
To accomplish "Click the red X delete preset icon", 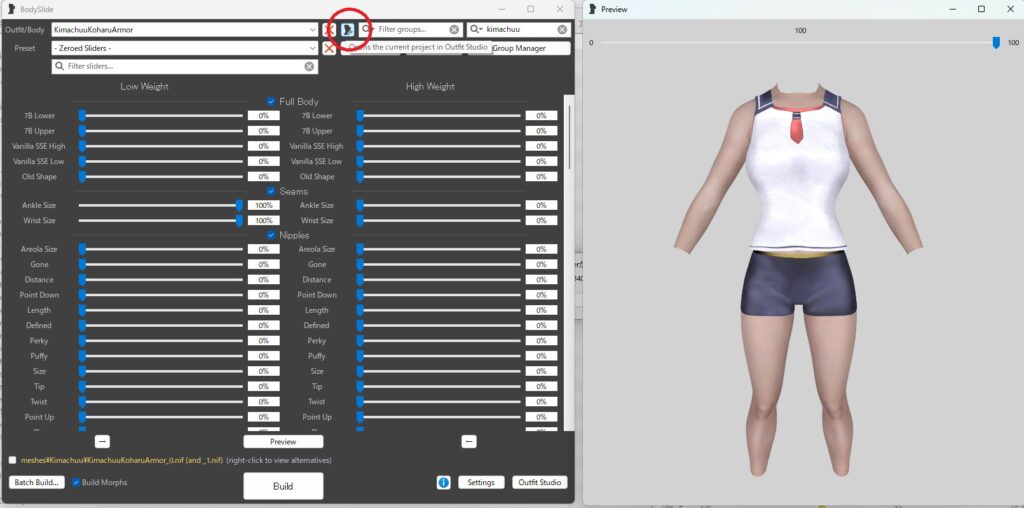I will 329,48.
